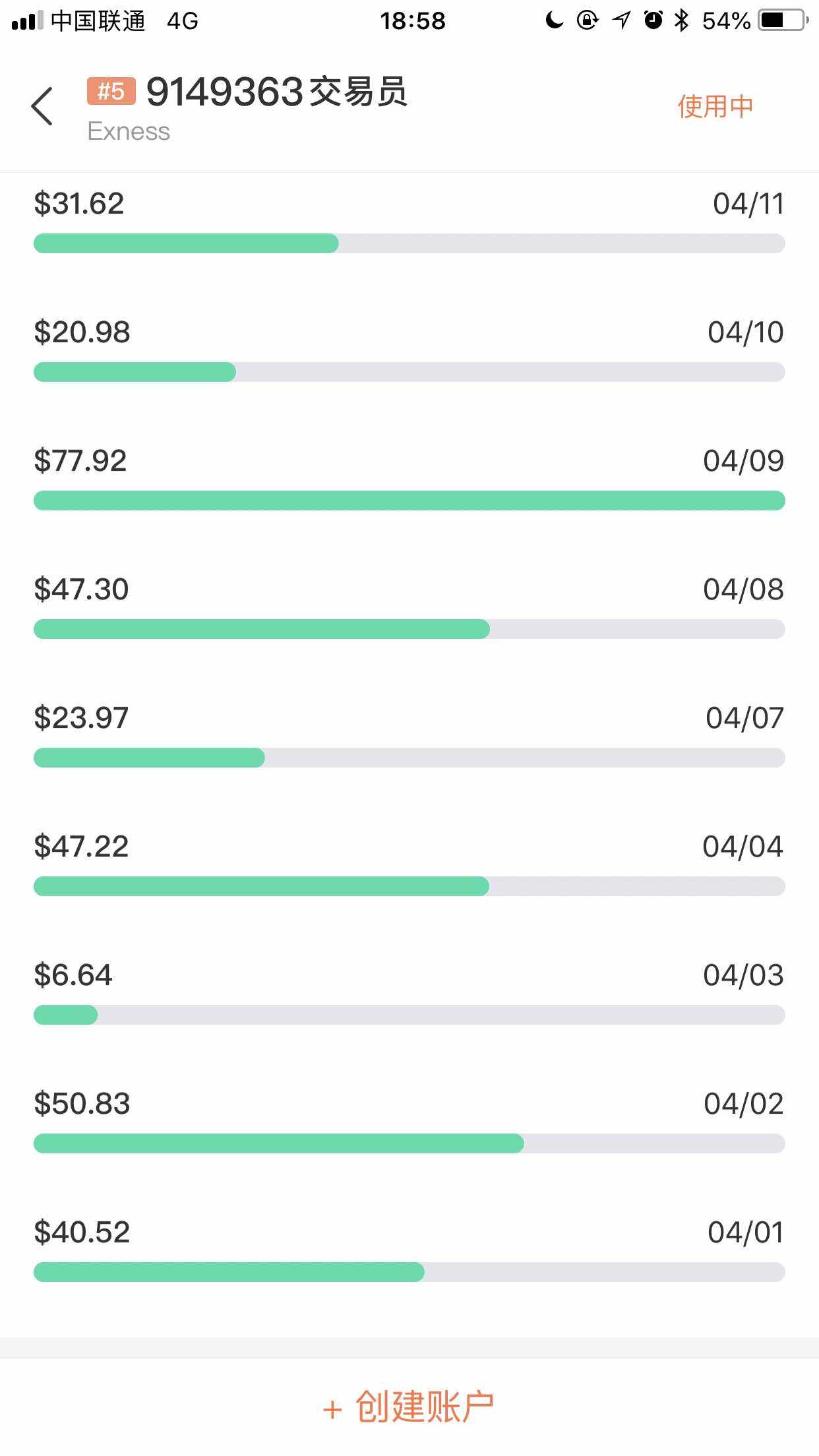Tap the rotation lock status icon
This screenshot has height=1456, width=819.
pos(587,20)
